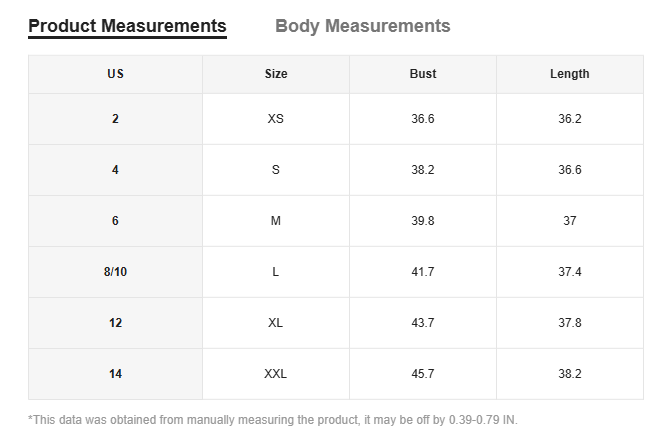This screenshot has width=672, height=447.
Task: Select the M size cell
Action: pos(276,221)
